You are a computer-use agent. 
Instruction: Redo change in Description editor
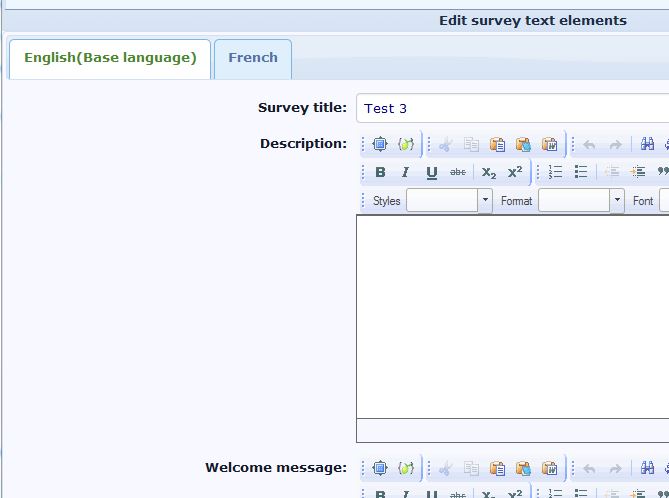(x=615, y=144)
